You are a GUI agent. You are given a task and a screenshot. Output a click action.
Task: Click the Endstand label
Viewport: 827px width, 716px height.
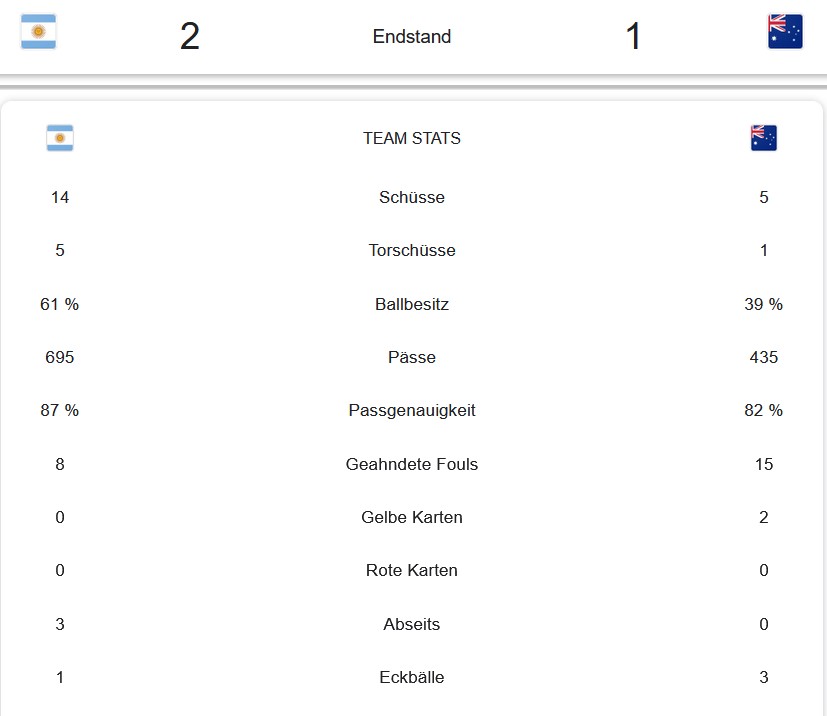[x=412, y=36]
